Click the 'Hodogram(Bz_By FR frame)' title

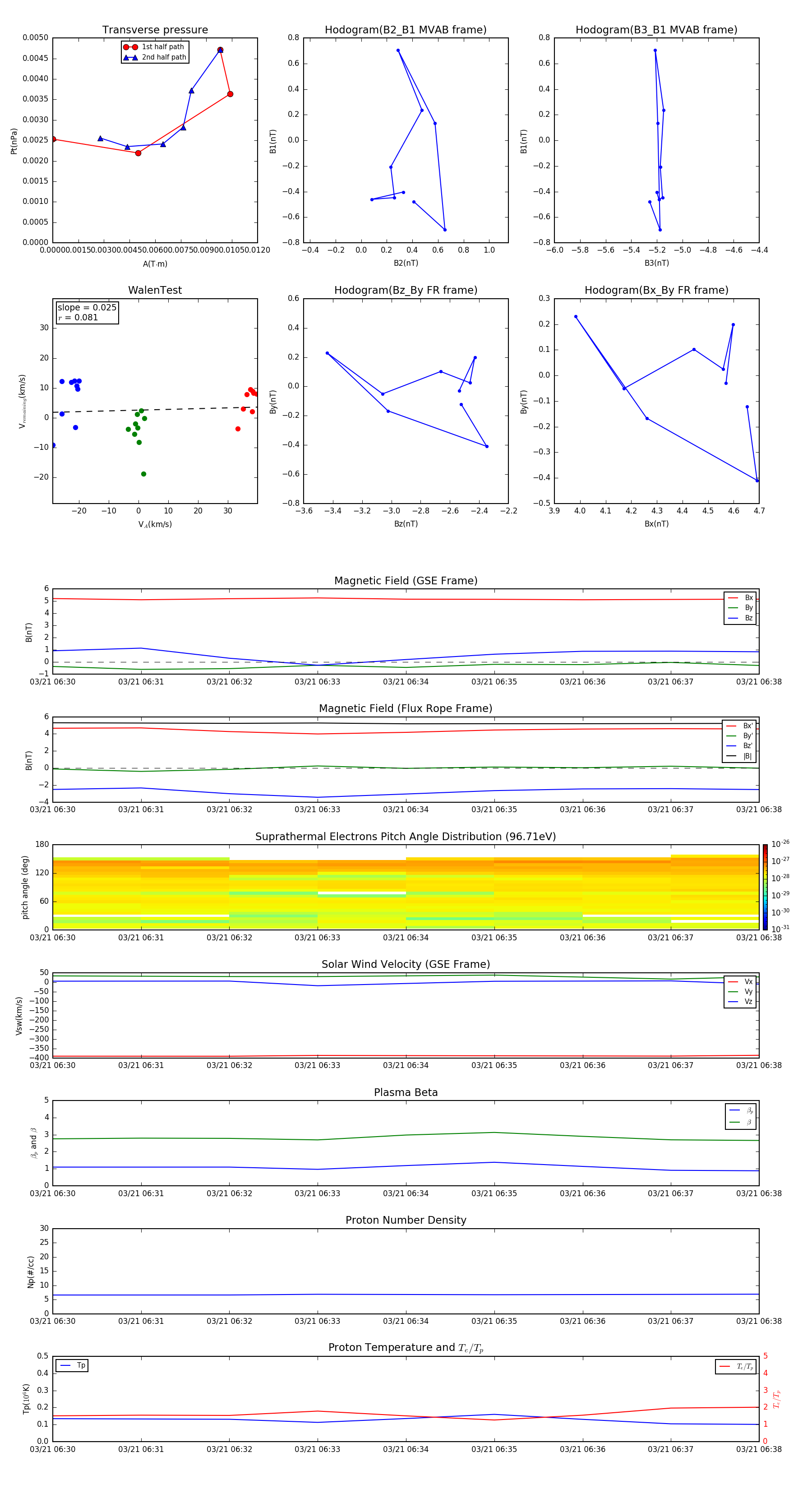[406, 290]
